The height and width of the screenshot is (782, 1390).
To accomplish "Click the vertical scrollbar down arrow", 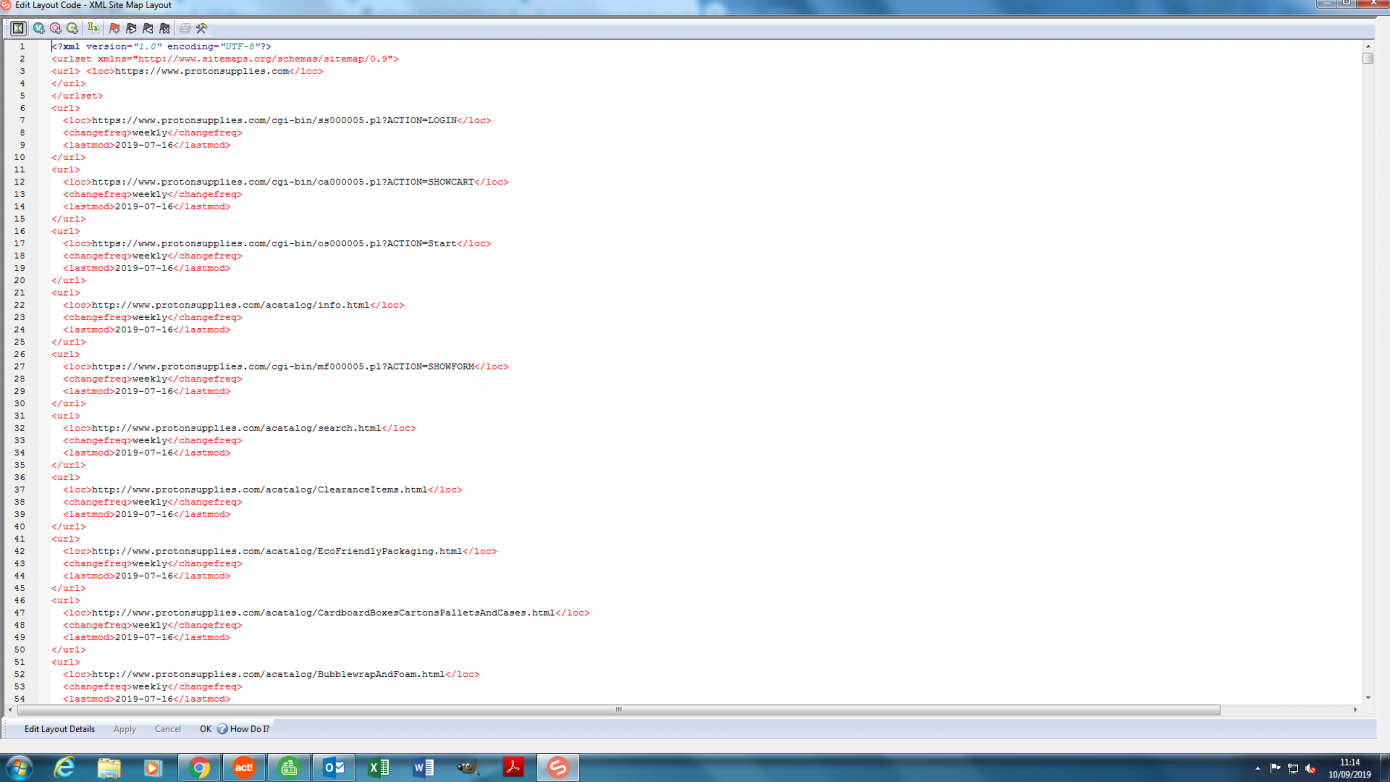I will click(x=1368, y=697).
